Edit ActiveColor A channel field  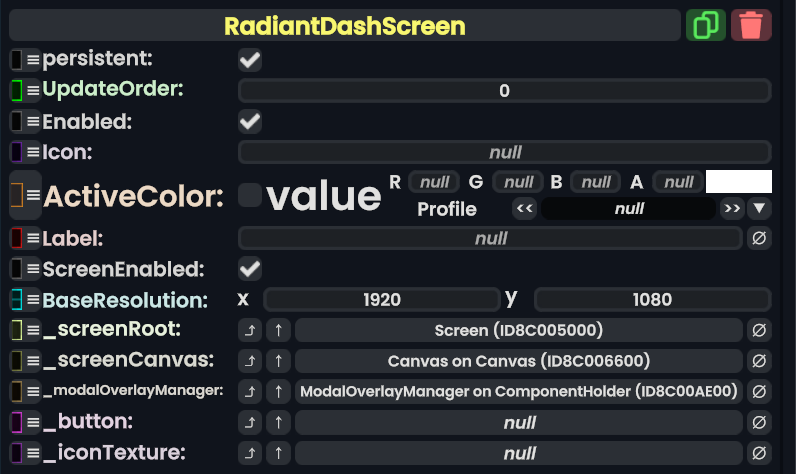click(678, 182)
